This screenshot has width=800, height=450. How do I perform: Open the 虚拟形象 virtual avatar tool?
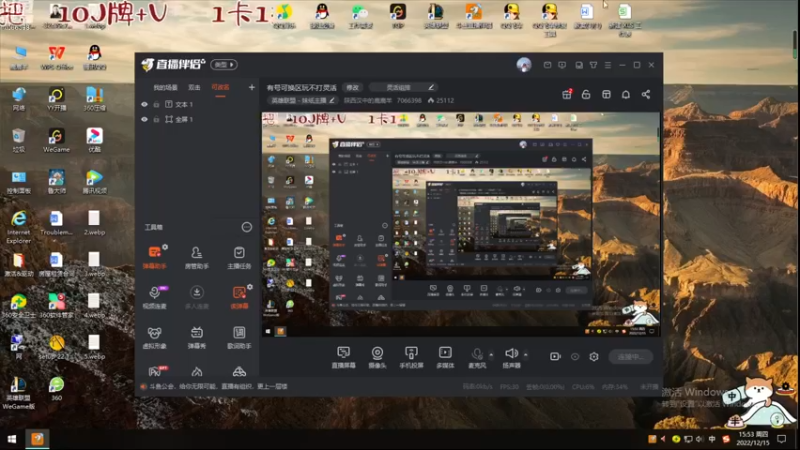[155, 337]
